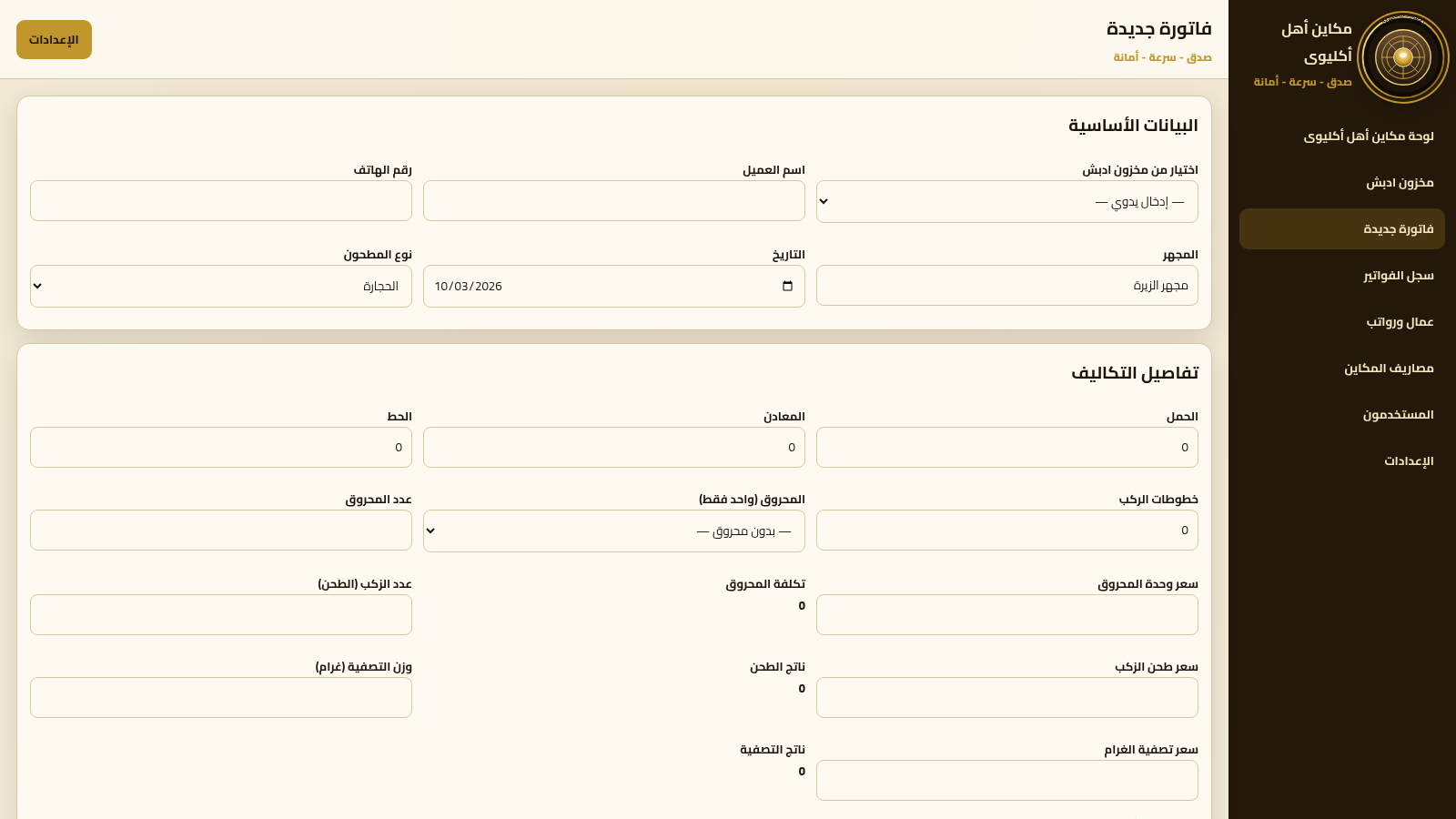Screen dimensions: 1456x819
Task: Click the ناتج الطحن label
Action: click(777, 667)
